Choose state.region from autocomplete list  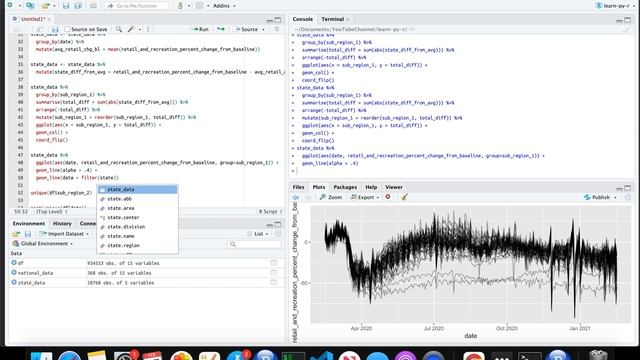tap(137, 245)
